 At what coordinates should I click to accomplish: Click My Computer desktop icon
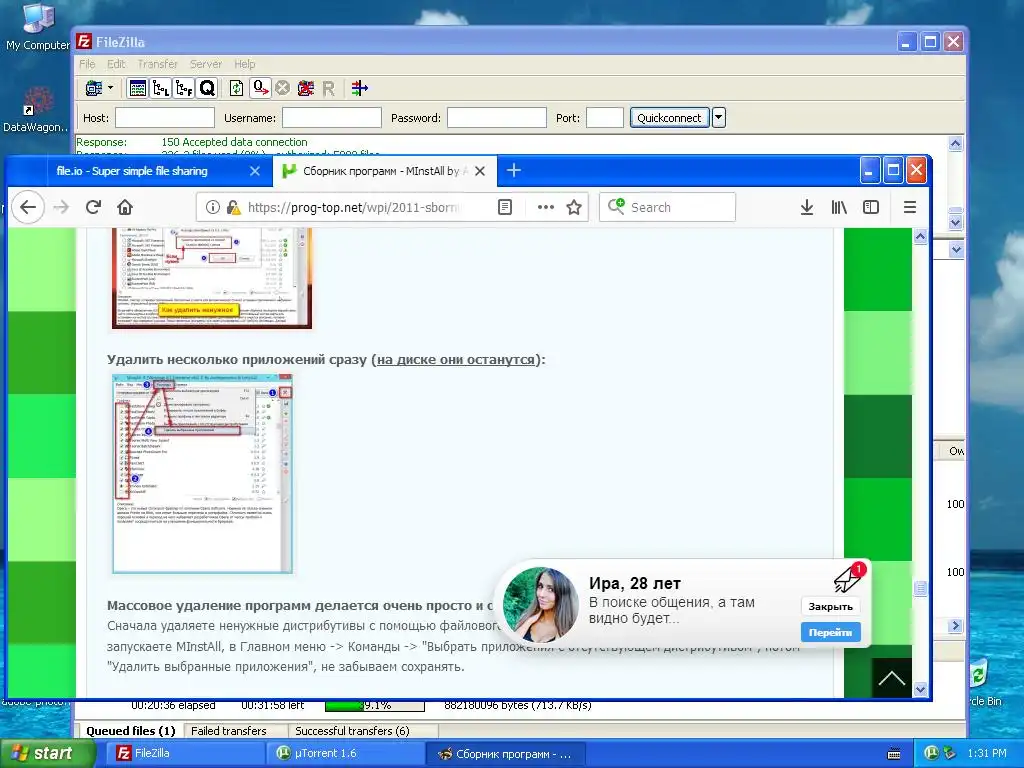point(37,26)
